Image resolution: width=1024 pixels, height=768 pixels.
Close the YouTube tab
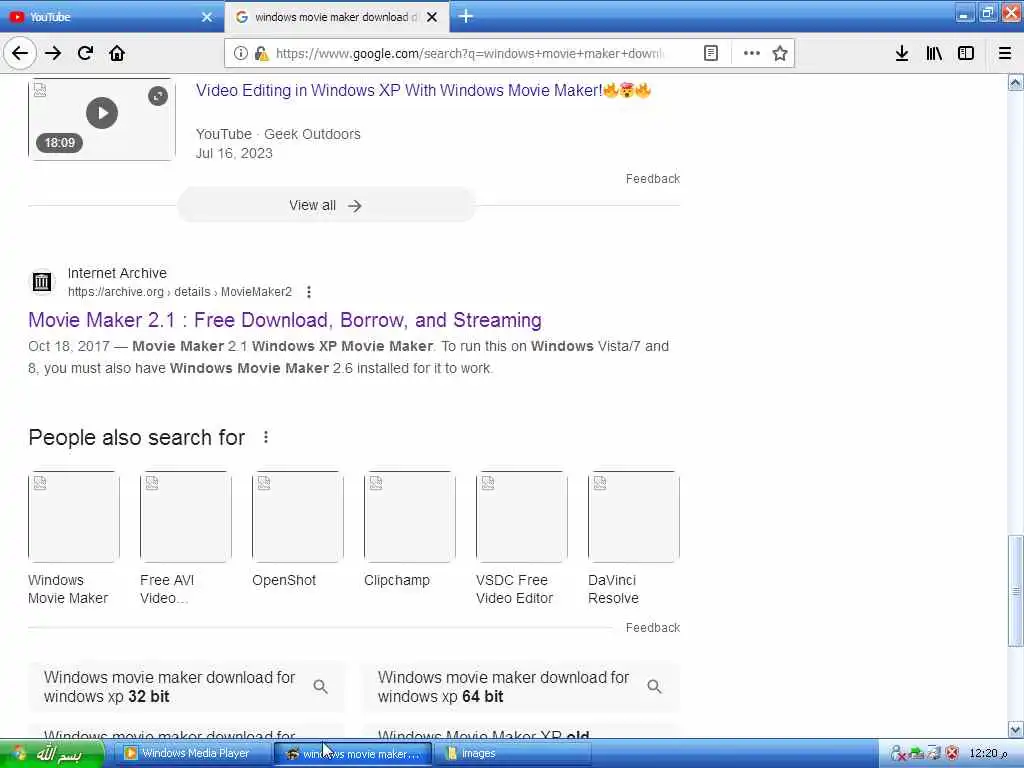click(x=207, y=17)
